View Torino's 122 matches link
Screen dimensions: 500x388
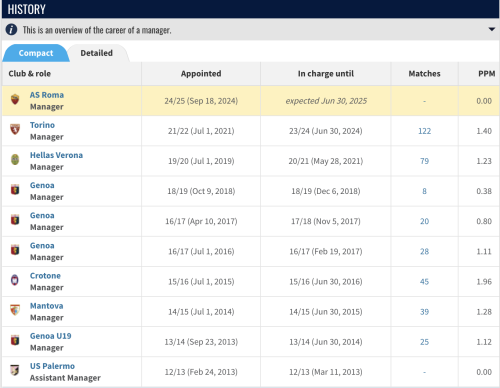point(424,131)
